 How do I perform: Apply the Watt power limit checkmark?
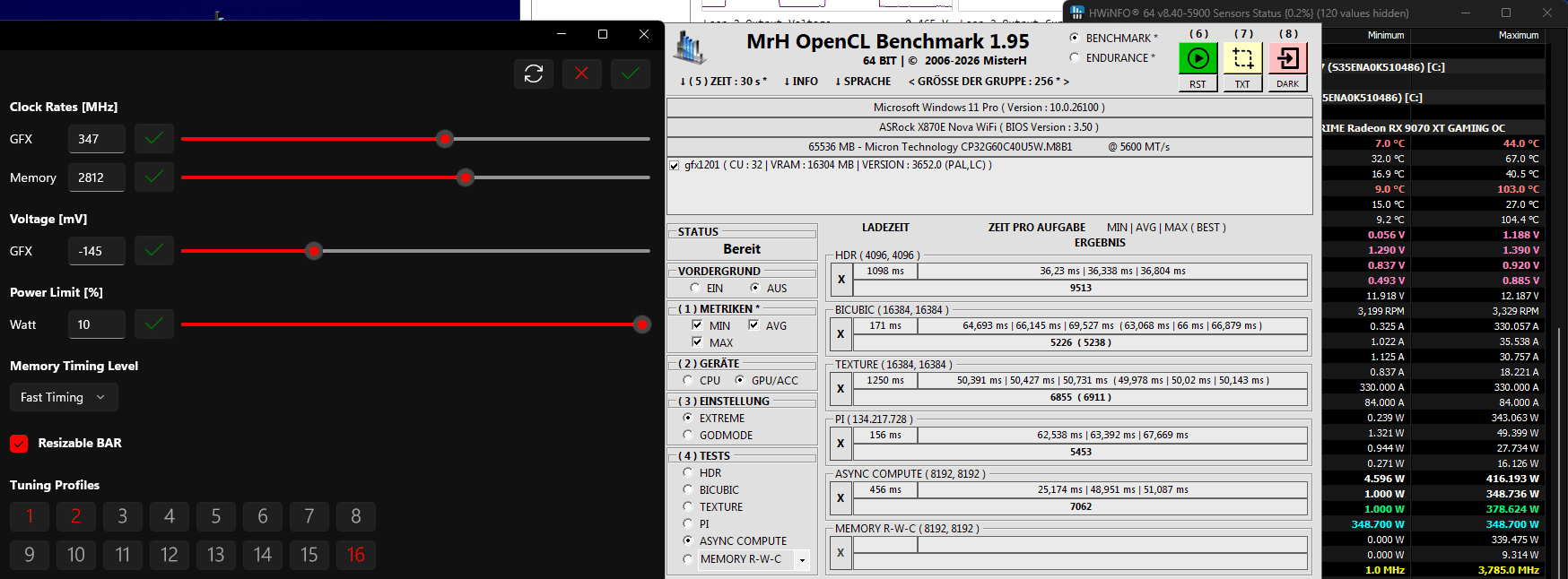[154, 324]
